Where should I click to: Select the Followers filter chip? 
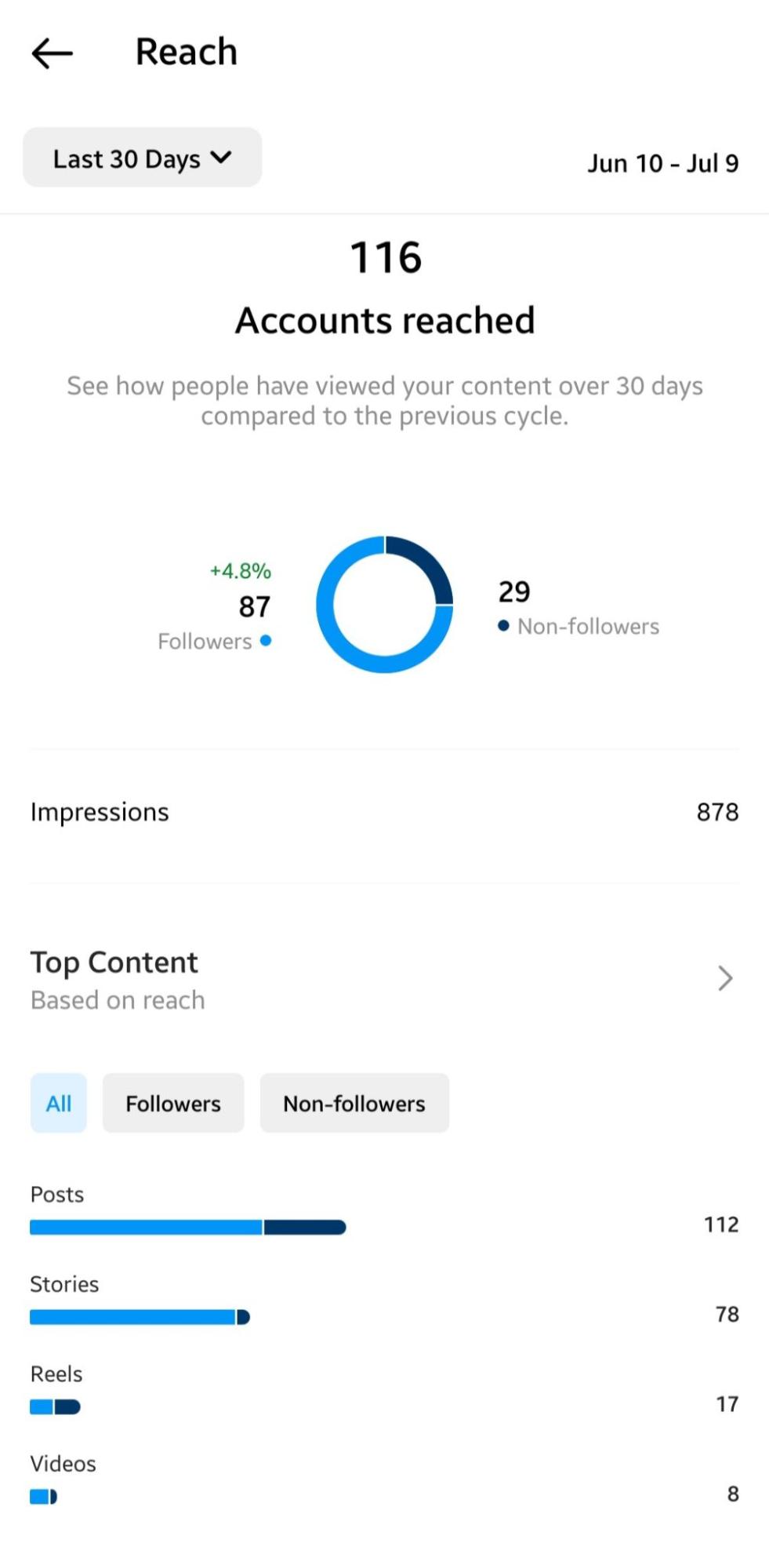click(x=172, y=1103)
